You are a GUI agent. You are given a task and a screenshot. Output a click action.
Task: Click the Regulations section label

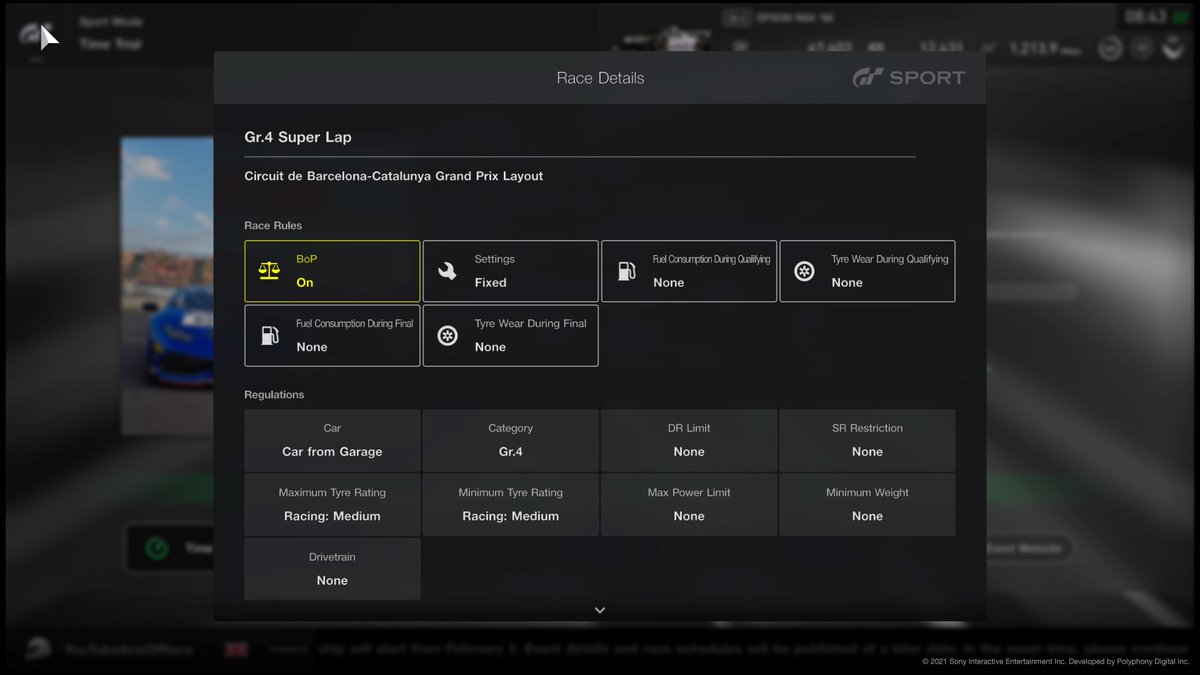[x=274, y=395]
